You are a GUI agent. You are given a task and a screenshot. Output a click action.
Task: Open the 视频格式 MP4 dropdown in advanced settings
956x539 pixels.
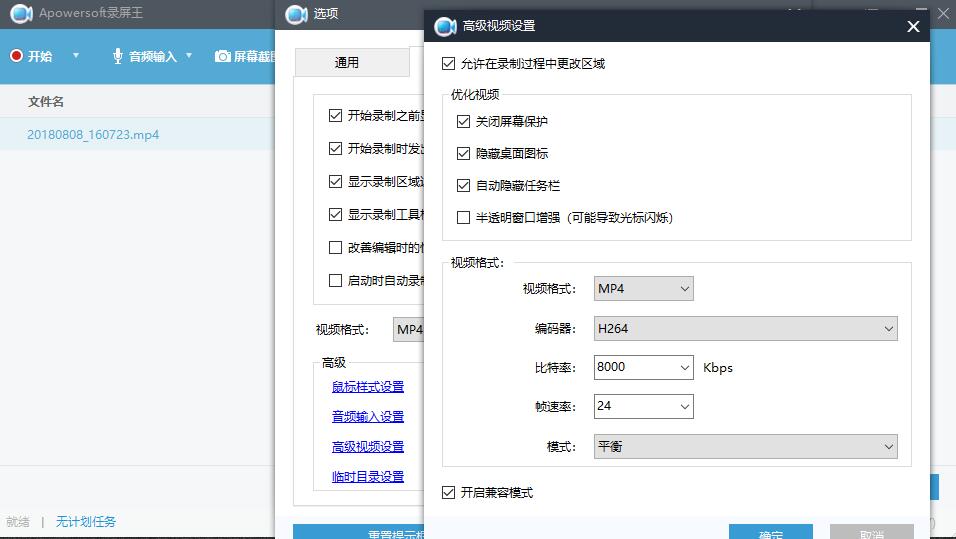pyautogui.click(x=643, y=288)
